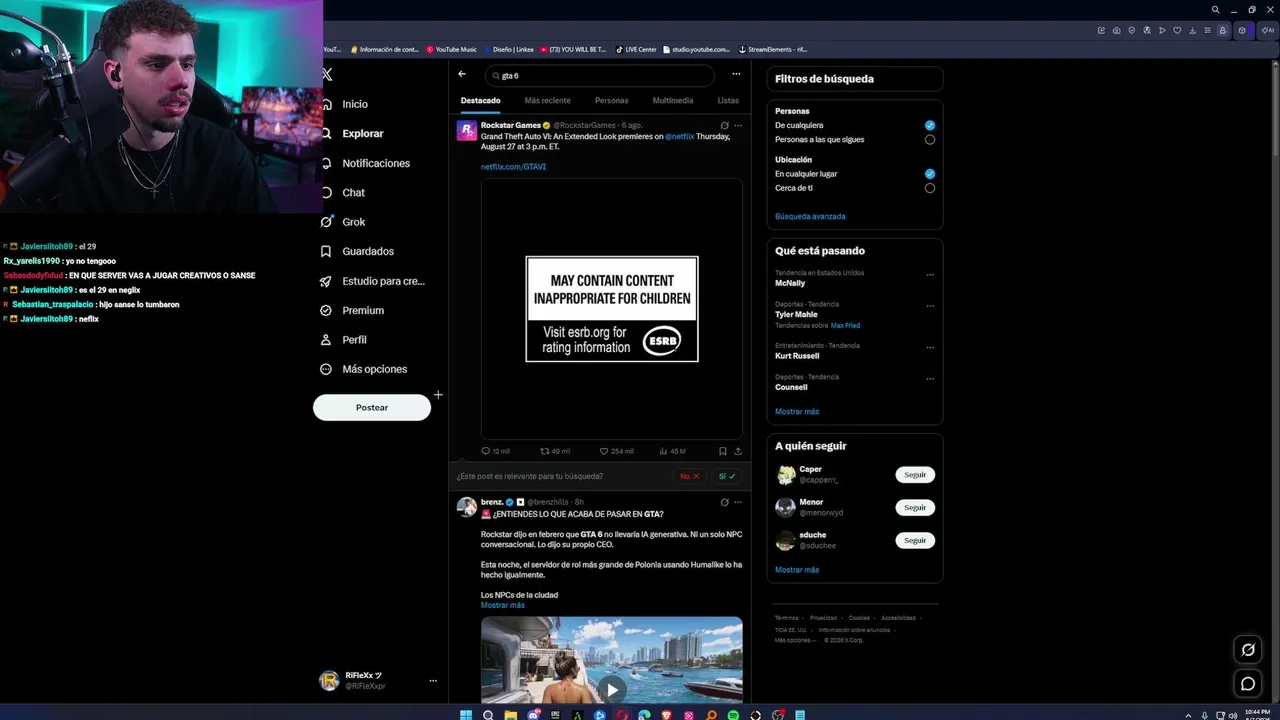Like the Rockstar Games post
The height and width of the screenshot is (720, 1280).
(x=616, y=451)
